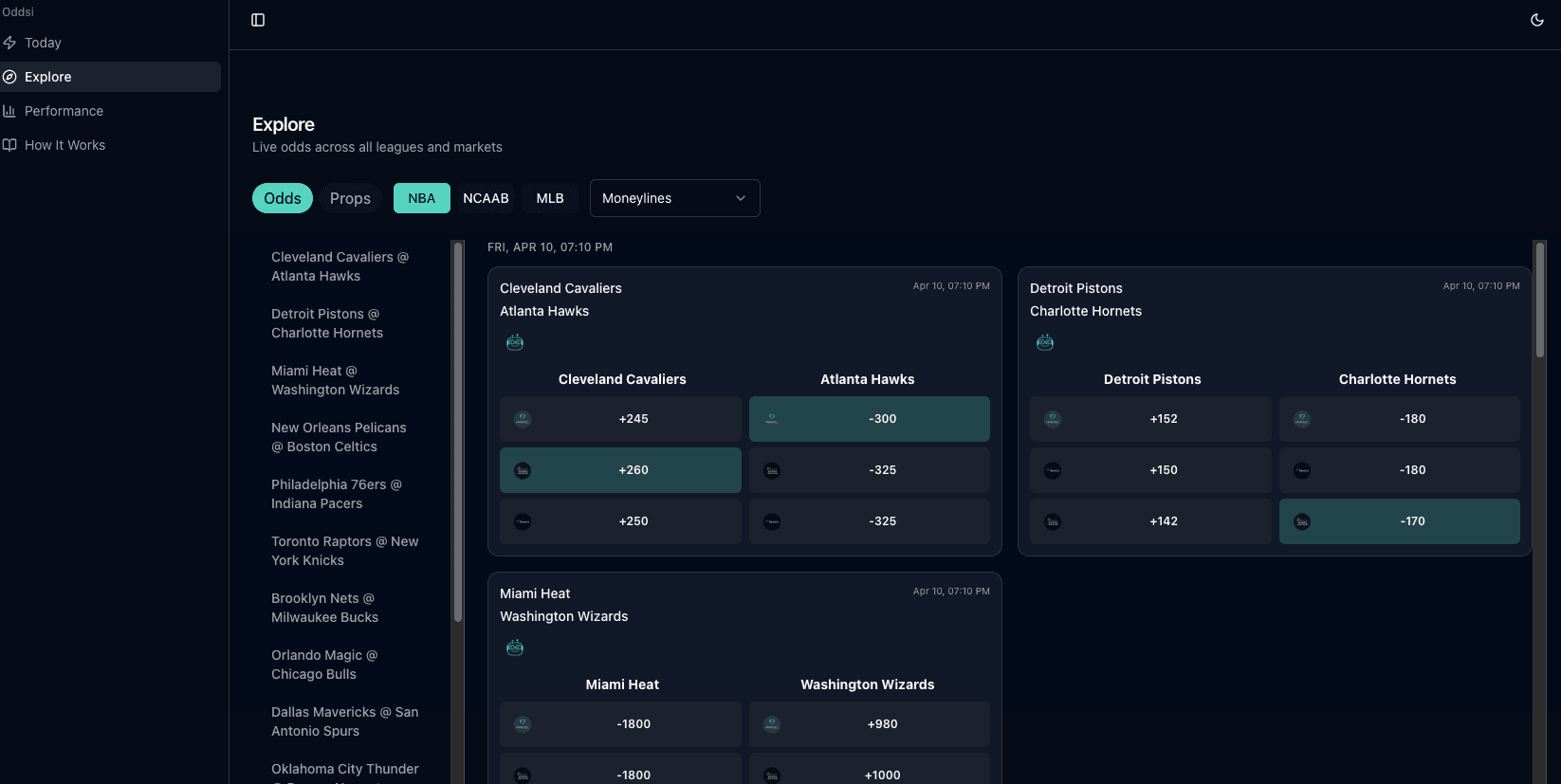
Task: Click the FRI, APR 10, 07:10 PM date heading
Action: (x=550, y=247)
